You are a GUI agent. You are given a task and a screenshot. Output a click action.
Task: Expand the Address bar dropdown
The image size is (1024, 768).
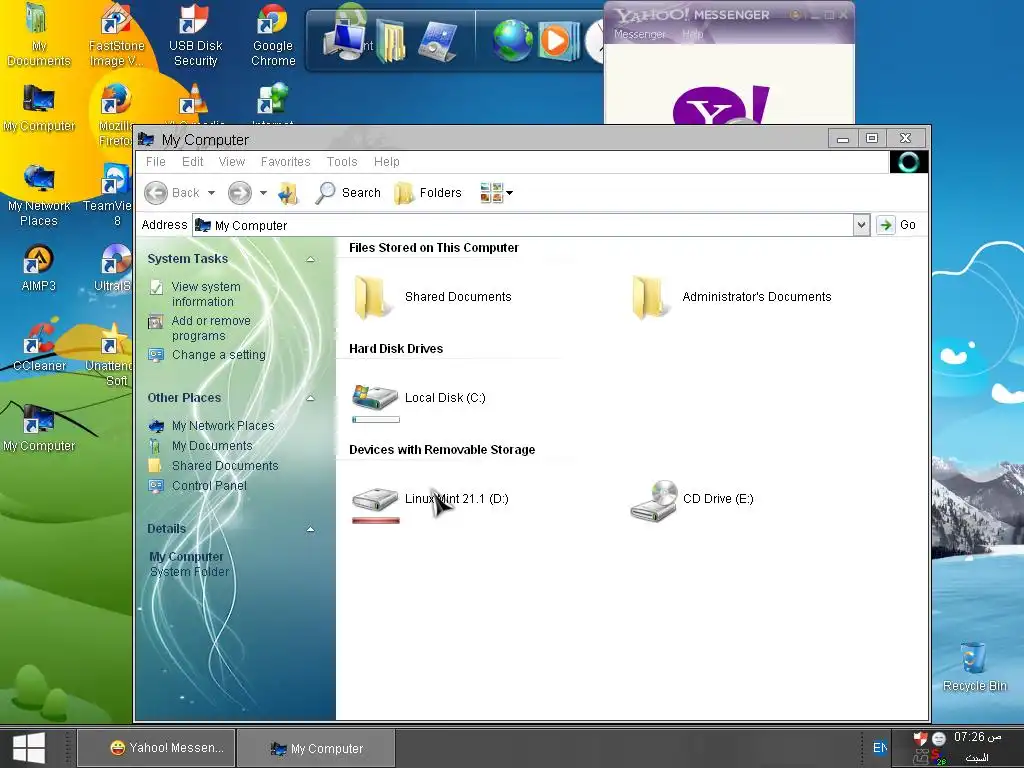click(861, 225)
